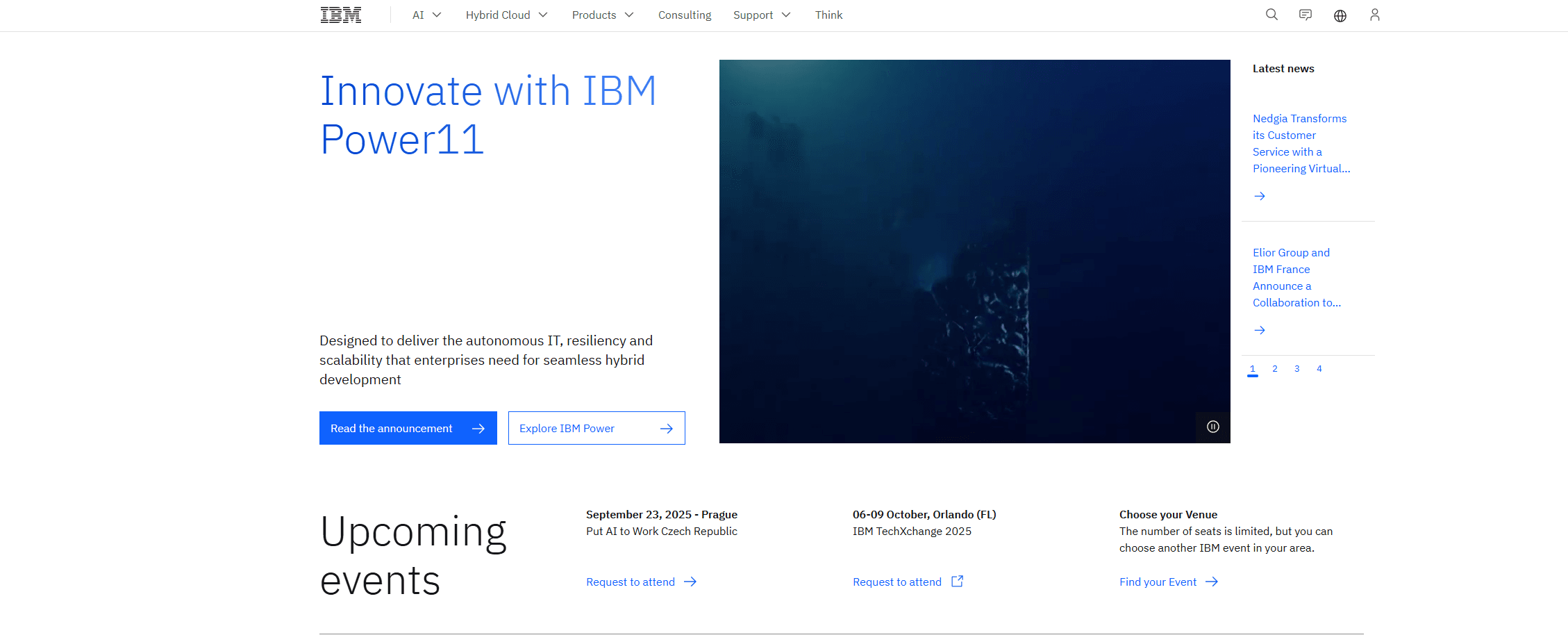Open Nedgia Transforms its Customer Service news link
The width and height of the screenshot is (1568, 642).
[x=1301, y=144]
